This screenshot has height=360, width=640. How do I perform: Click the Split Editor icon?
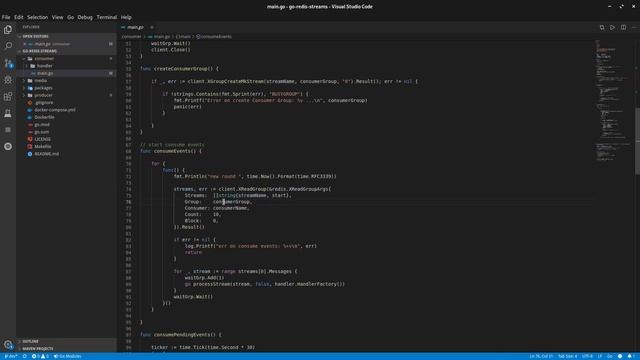(x=623, y=27)
